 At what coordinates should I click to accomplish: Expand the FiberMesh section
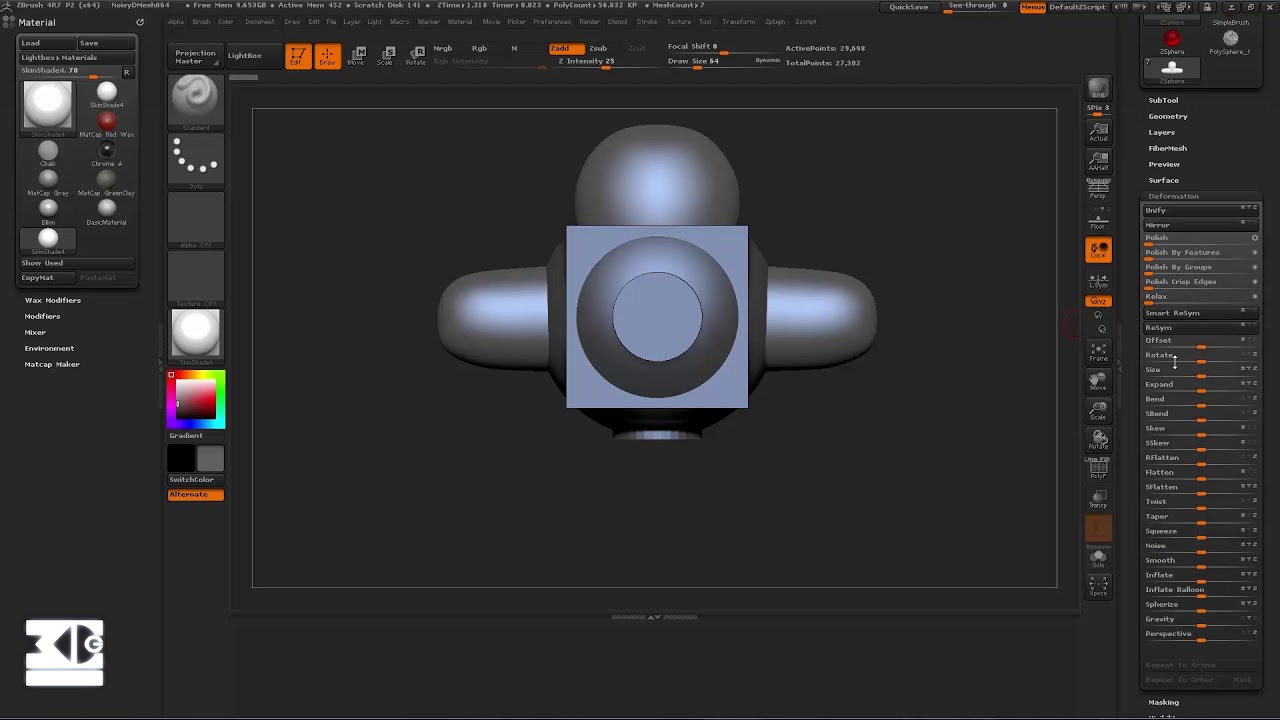point(1167,148)
